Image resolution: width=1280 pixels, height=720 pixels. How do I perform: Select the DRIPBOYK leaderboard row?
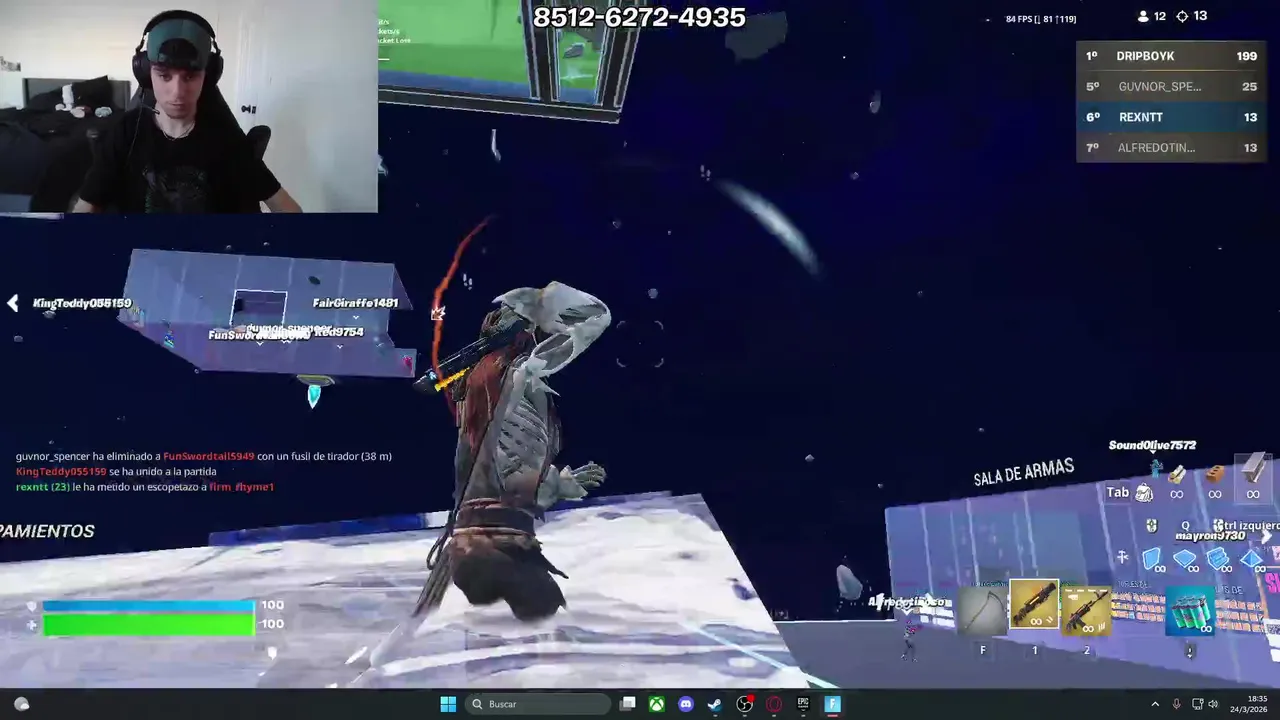1171,56
